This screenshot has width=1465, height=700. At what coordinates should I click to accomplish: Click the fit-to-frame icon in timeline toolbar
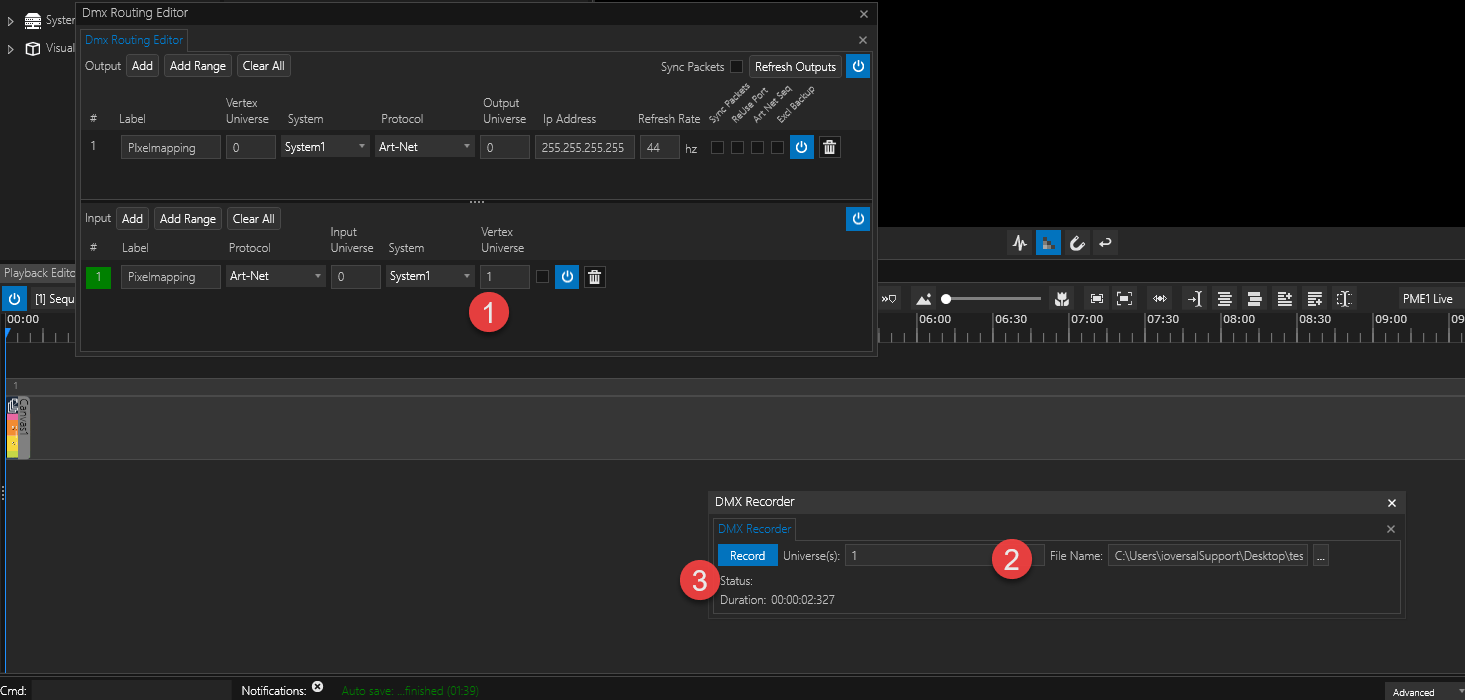[x=1097, y=299]
